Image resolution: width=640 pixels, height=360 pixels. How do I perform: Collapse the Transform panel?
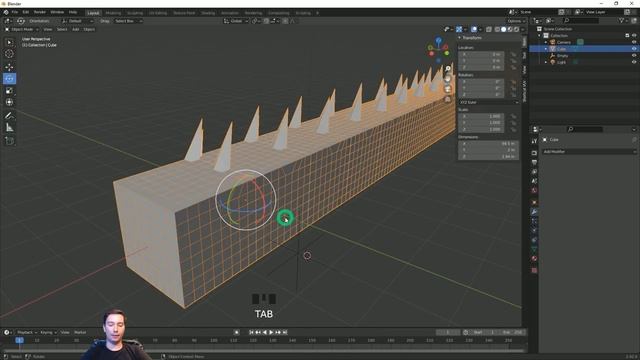coord(460,38)
